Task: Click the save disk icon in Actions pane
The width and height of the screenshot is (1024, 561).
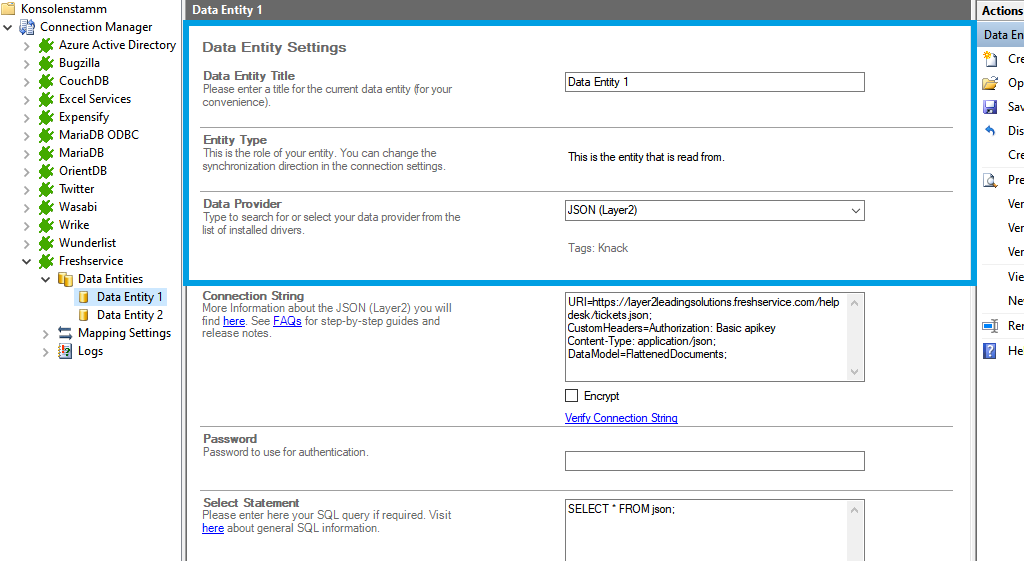Action: (x=991, y=107)
